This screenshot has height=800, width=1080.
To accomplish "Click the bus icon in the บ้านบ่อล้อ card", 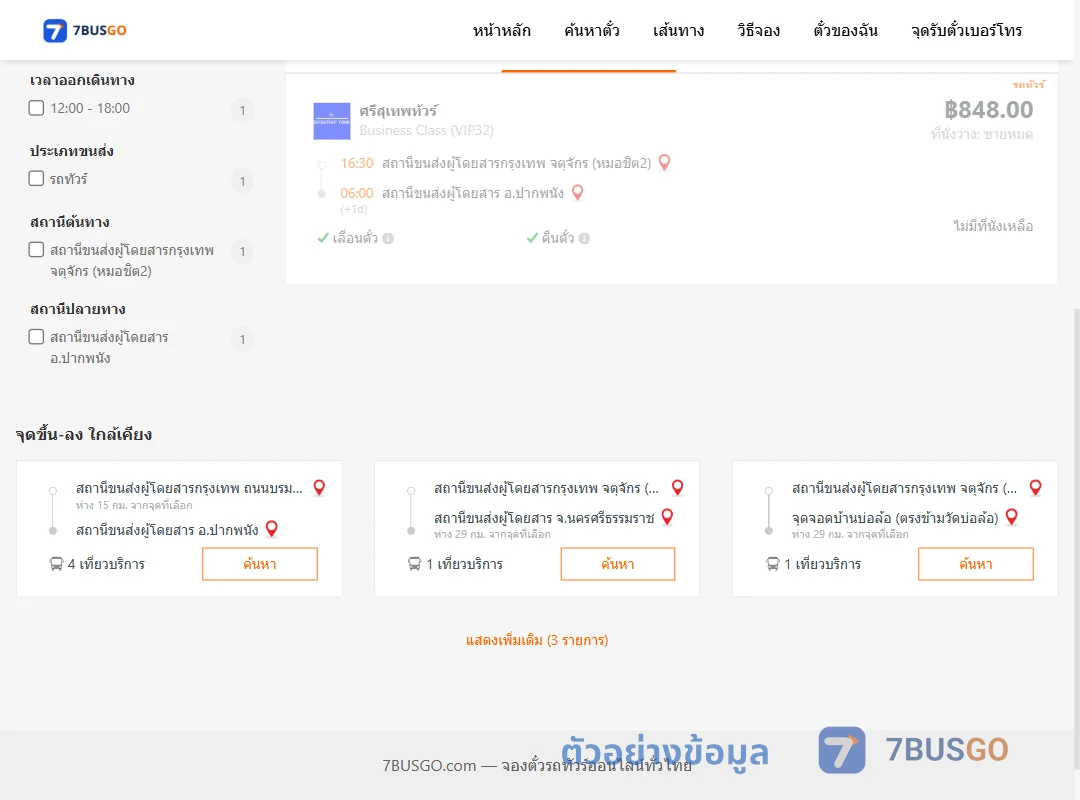I will tap(773, 564).
